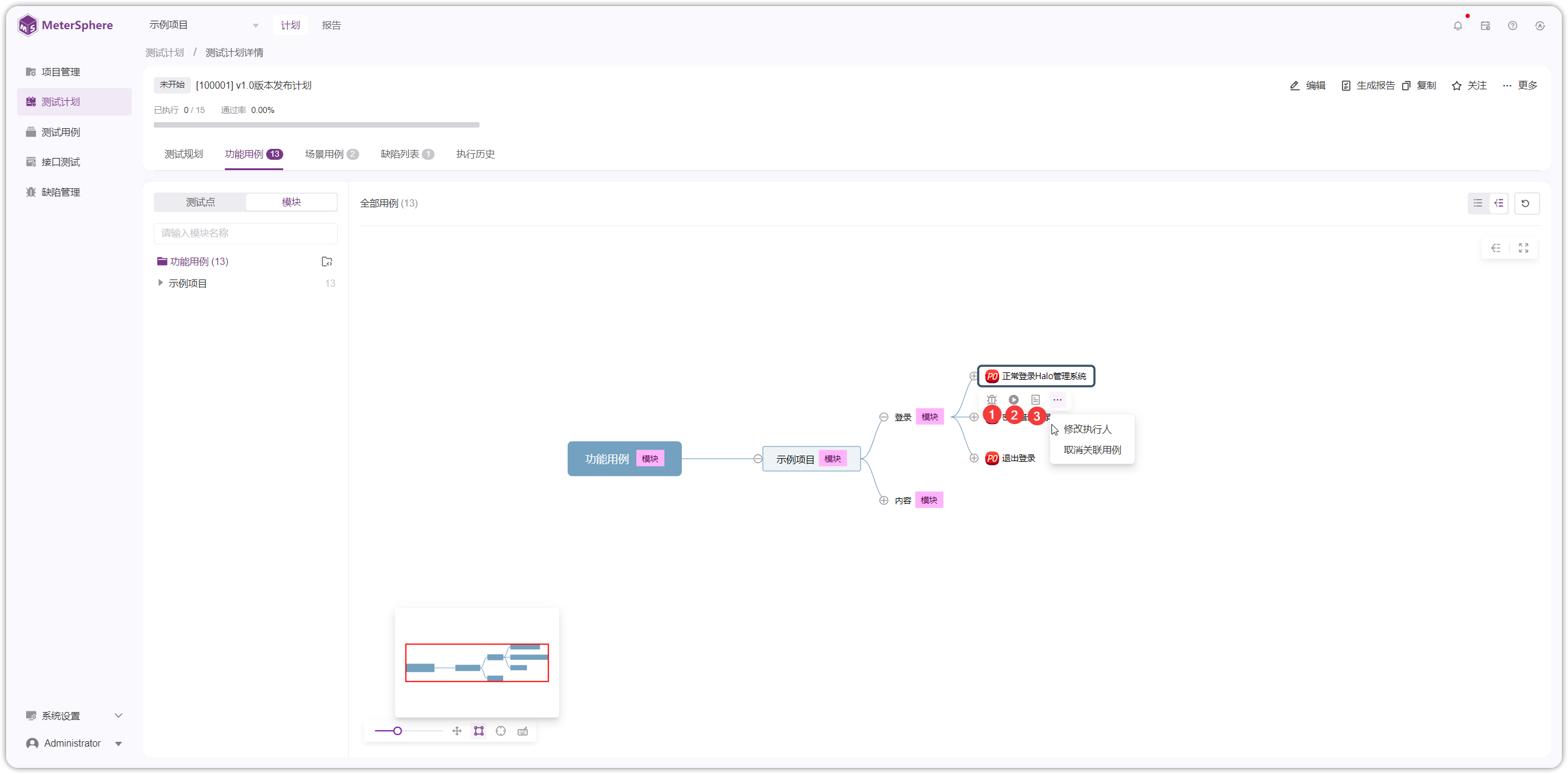This screenshot has width=1568, height=774.
Task: Click the execute play icon under case
Action: click(1014, 400)
